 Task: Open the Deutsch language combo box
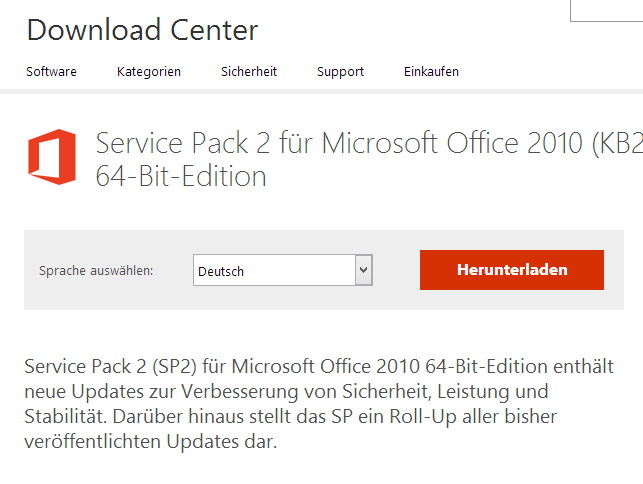[x=283, y=270]
